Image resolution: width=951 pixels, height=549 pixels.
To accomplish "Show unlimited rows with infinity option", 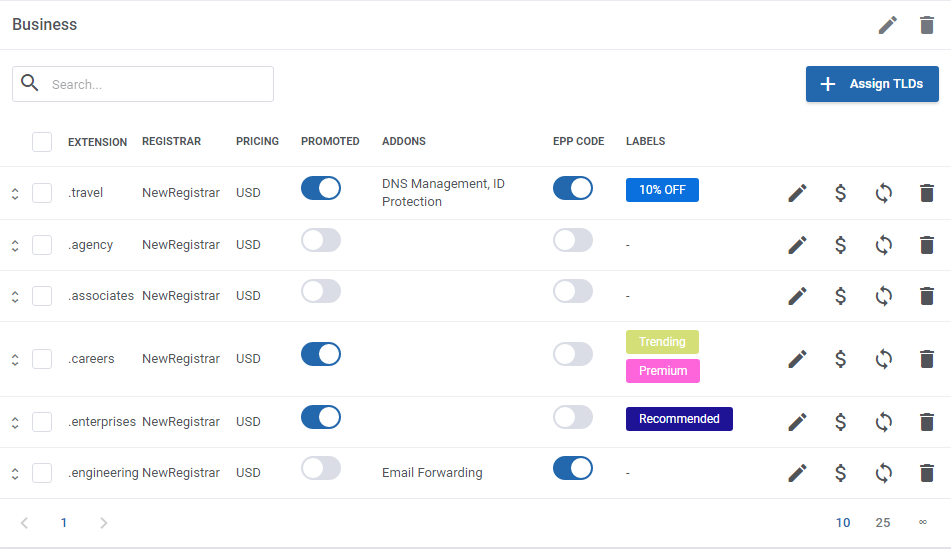I will 922,522.
